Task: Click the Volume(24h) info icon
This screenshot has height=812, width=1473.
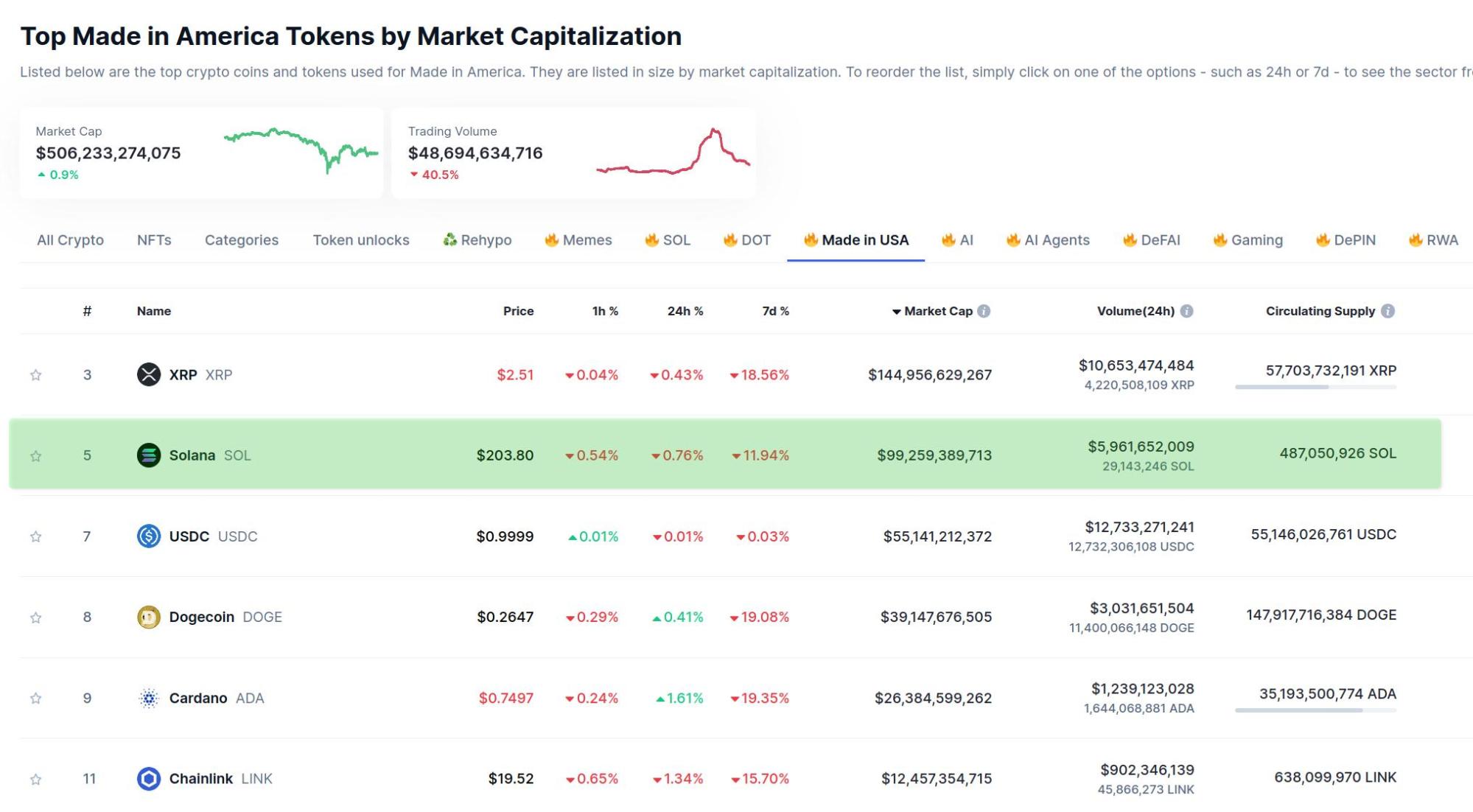Action: click(1186, 311)
